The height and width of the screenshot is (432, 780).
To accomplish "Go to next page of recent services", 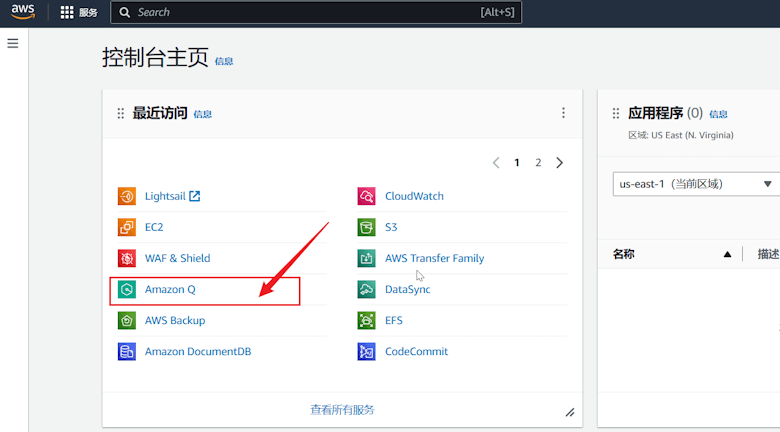I will [x=560, y=163].
